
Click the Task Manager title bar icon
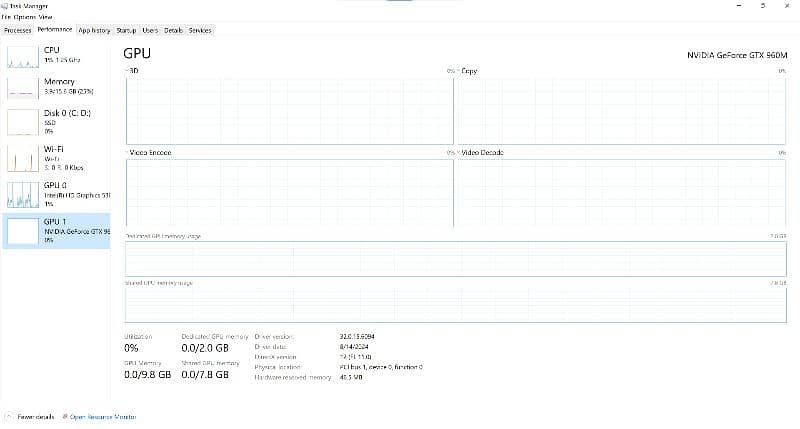pyautogui.click(x=5, y=5)
